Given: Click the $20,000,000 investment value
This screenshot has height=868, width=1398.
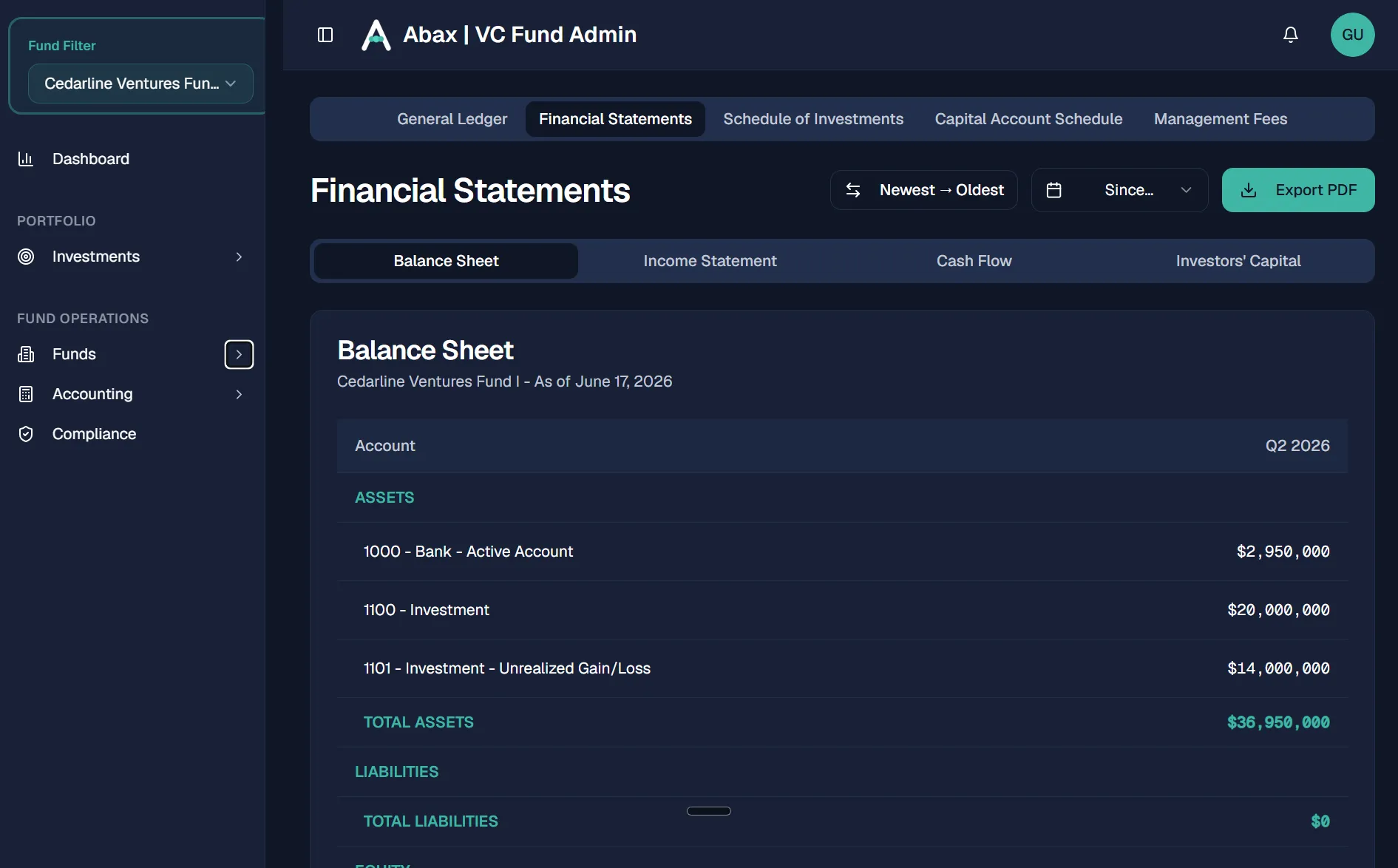Looking at the screenshot, I should pyautogui.click(x=1278, y=610).
